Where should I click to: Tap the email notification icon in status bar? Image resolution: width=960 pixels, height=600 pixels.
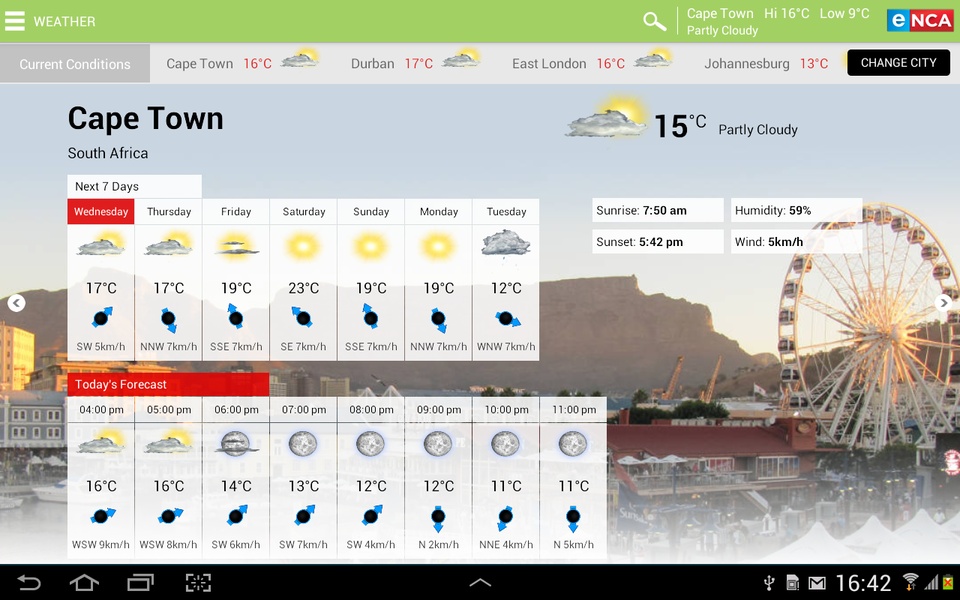click(817, 583)
